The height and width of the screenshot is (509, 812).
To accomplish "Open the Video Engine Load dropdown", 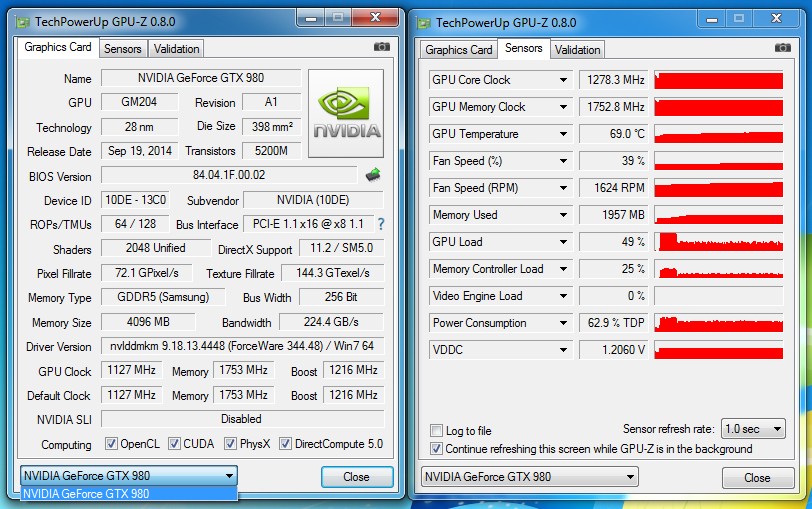I will click(x=563, y=296).
